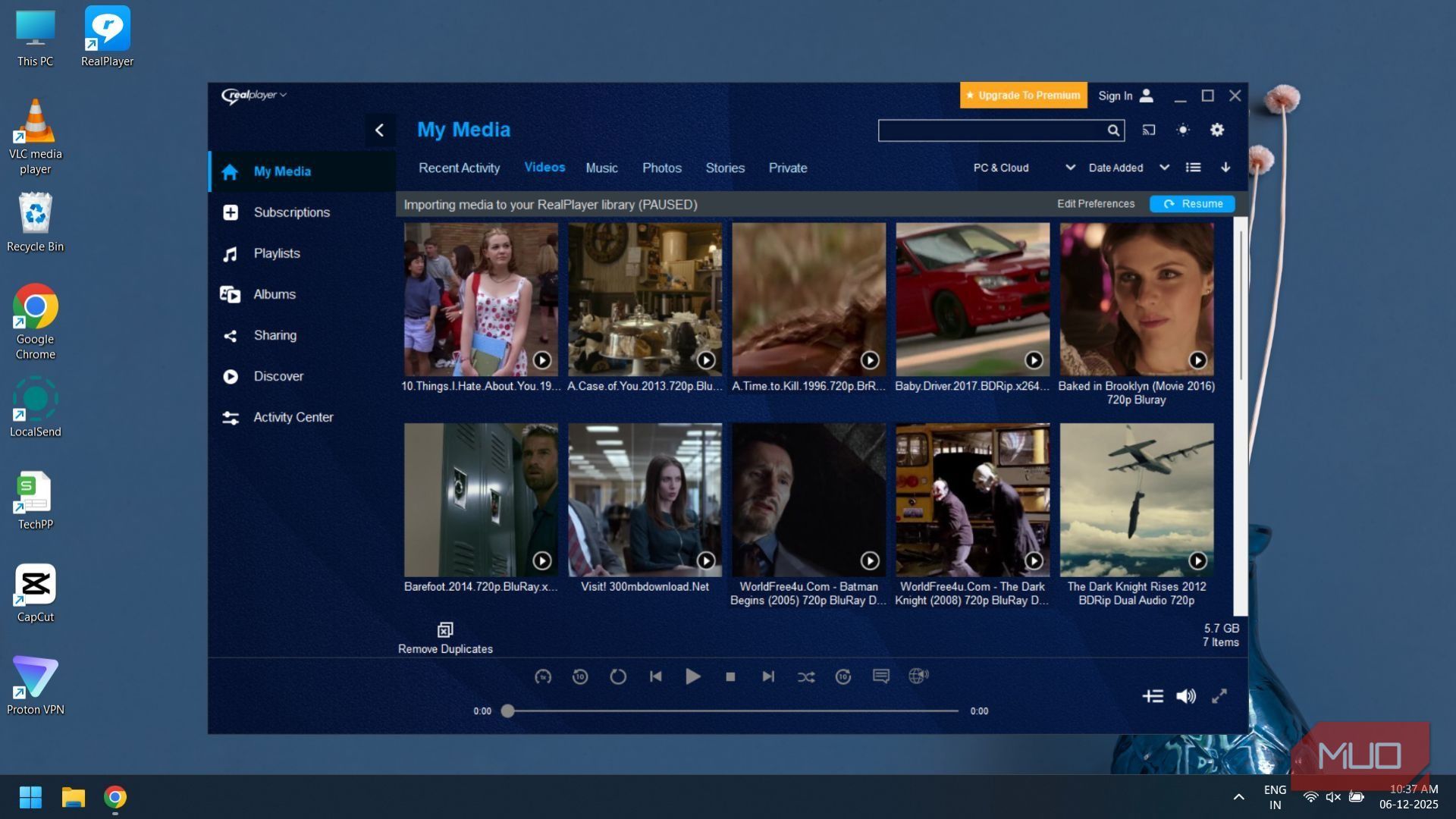
Task: Click the volume speaker icon
Action: [1186, 696]
